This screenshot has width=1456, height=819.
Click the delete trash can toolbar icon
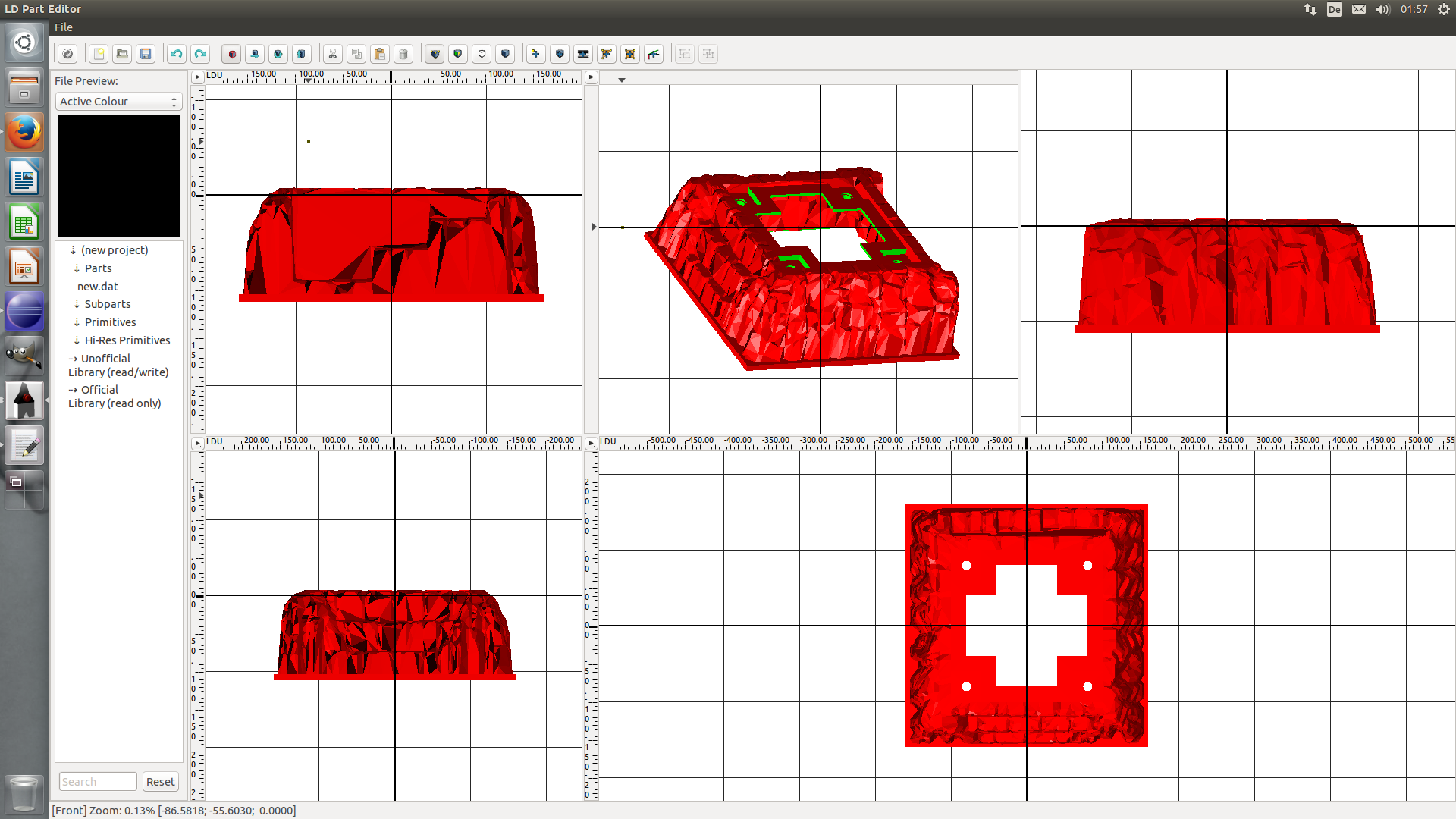403,54
